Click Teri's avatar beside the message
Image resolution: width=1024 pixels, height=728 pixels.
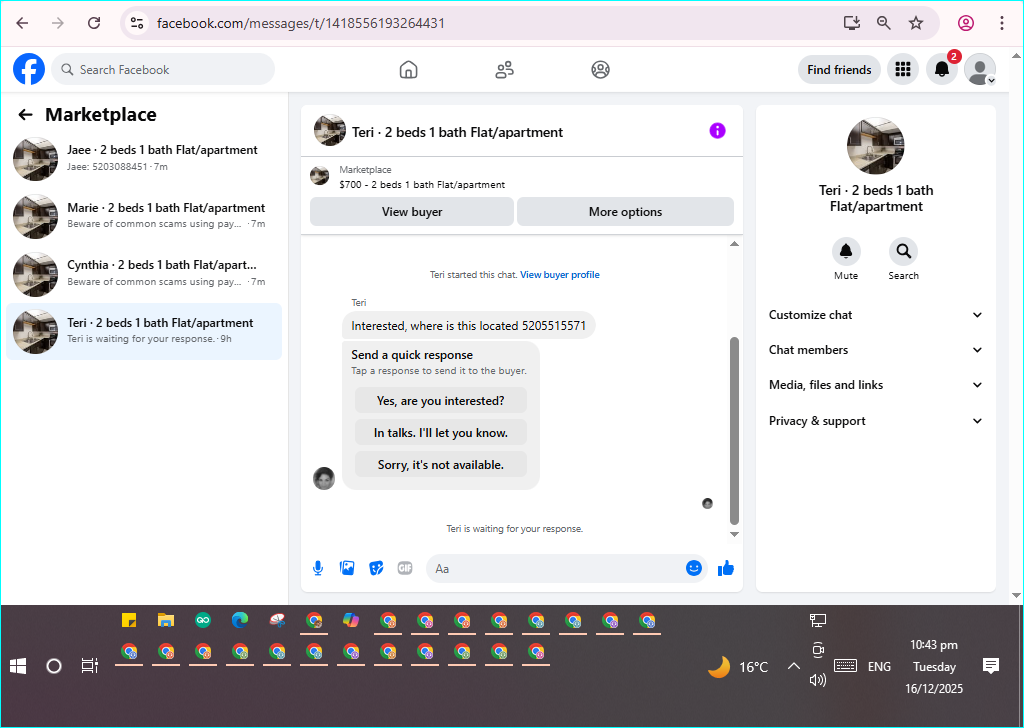point(324,479)
